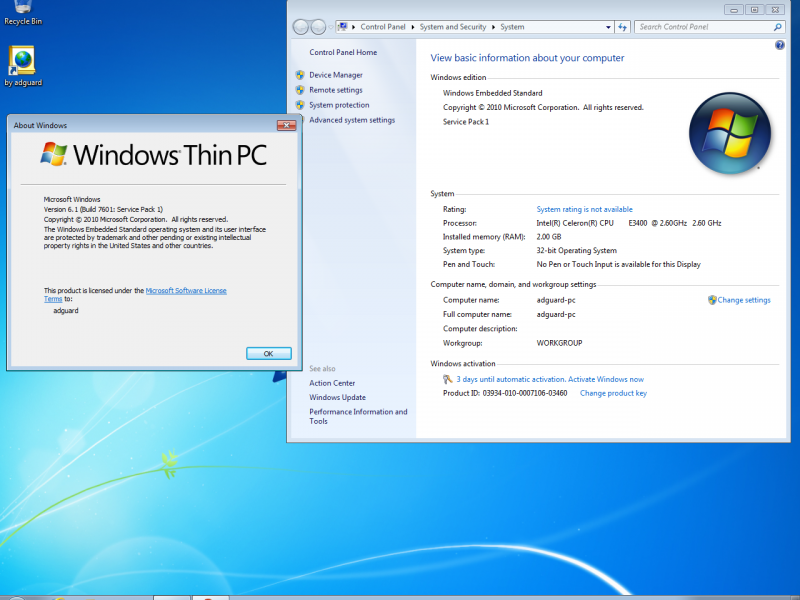Click Change settings for computer name

point(743,300)
